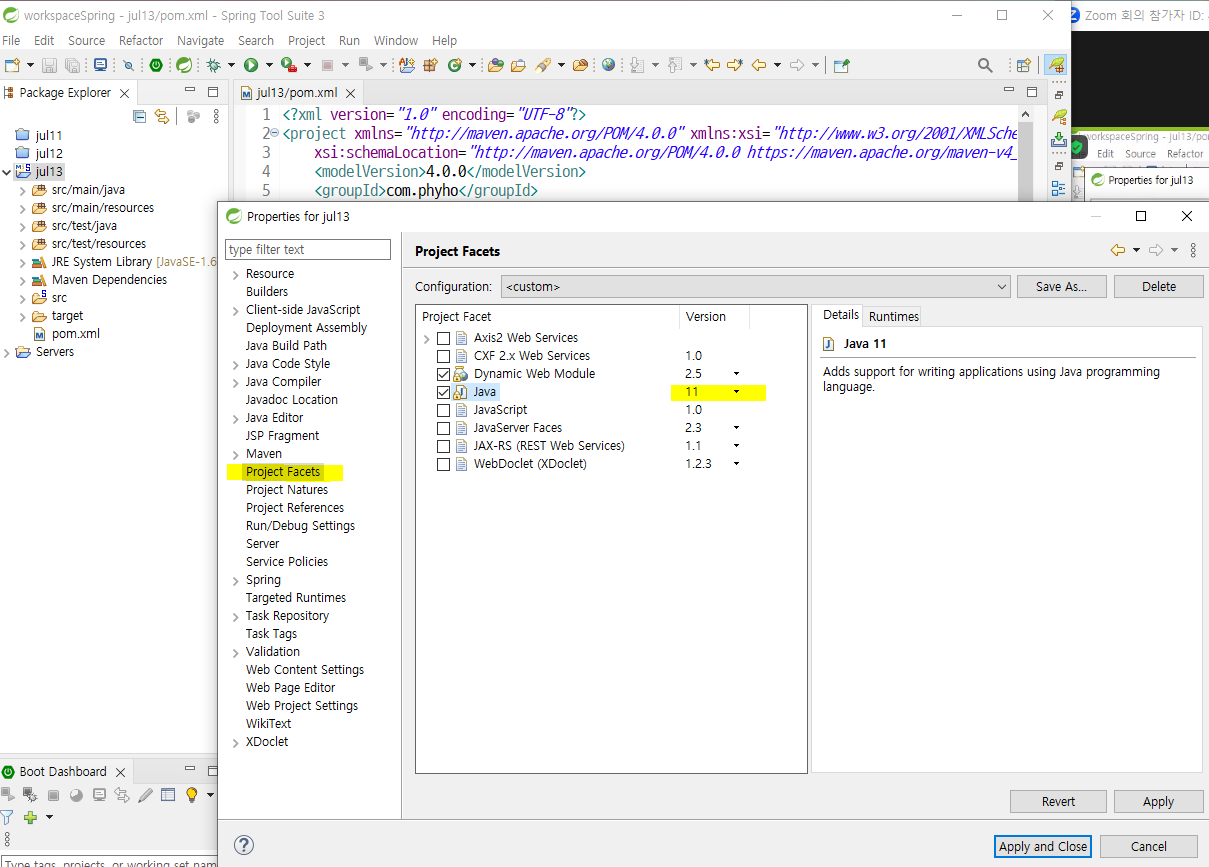Open JavaServer Faces version 2.3 dropdown
Image resolution: width=1209 pixels, height=867 pixels.
(x=737, y=428)
